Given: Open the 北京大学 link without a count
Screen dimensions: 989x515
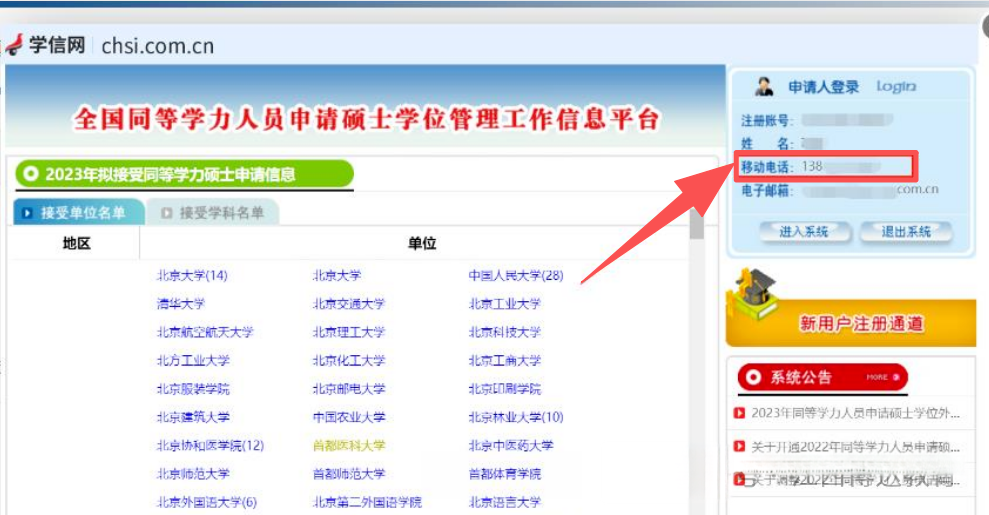Looking at the screenshot, I should 337,275.
